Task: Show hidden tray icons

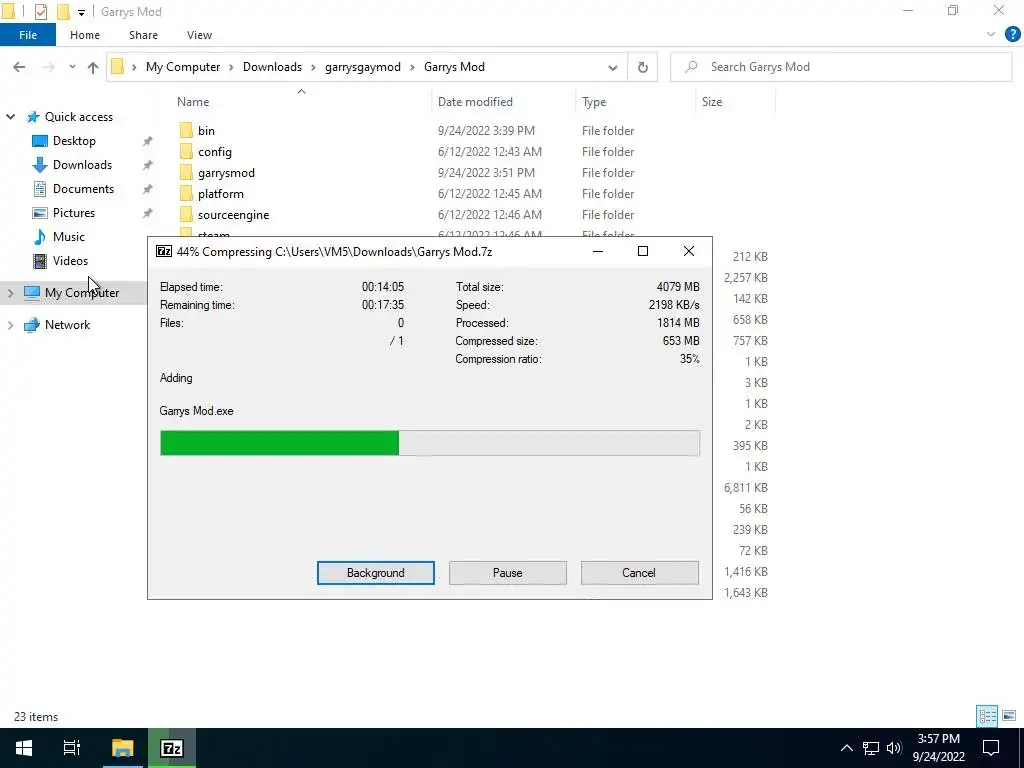Action: coord(846,748)
